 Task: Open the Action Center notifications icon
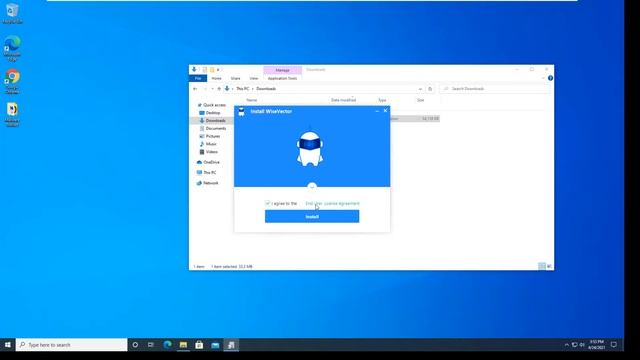click(x=613, y=345)
